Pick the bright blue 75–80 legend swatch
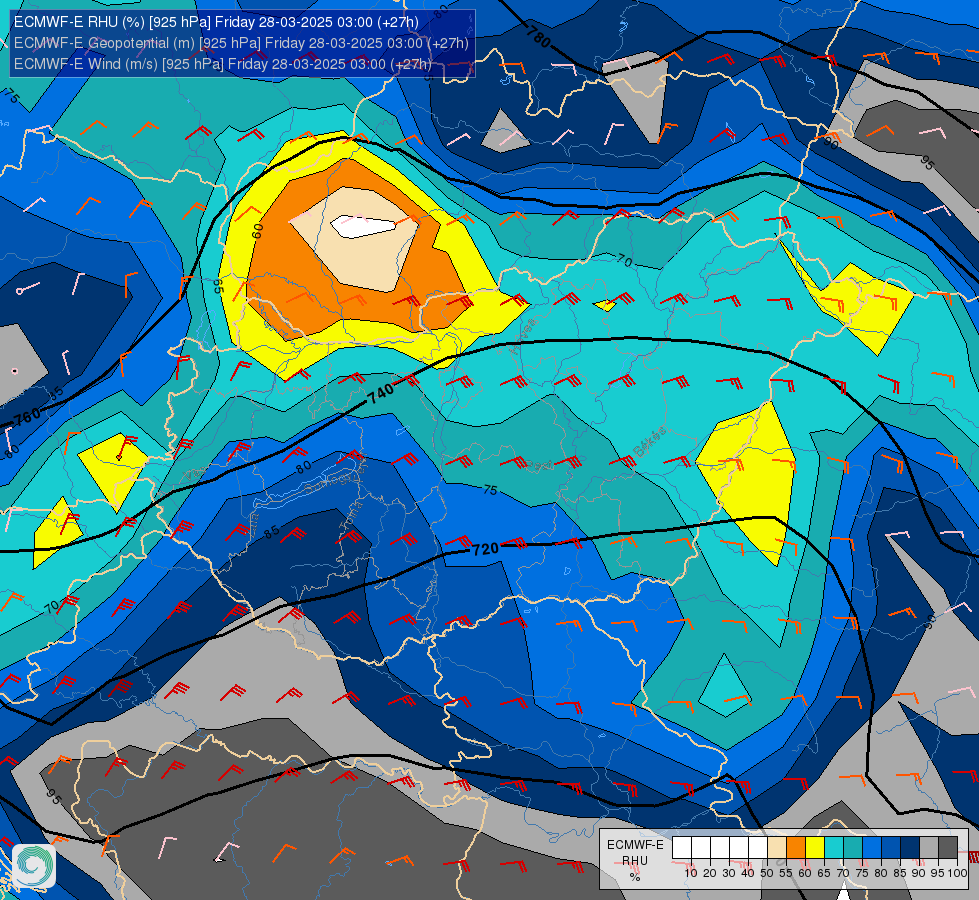 [872, 848]
